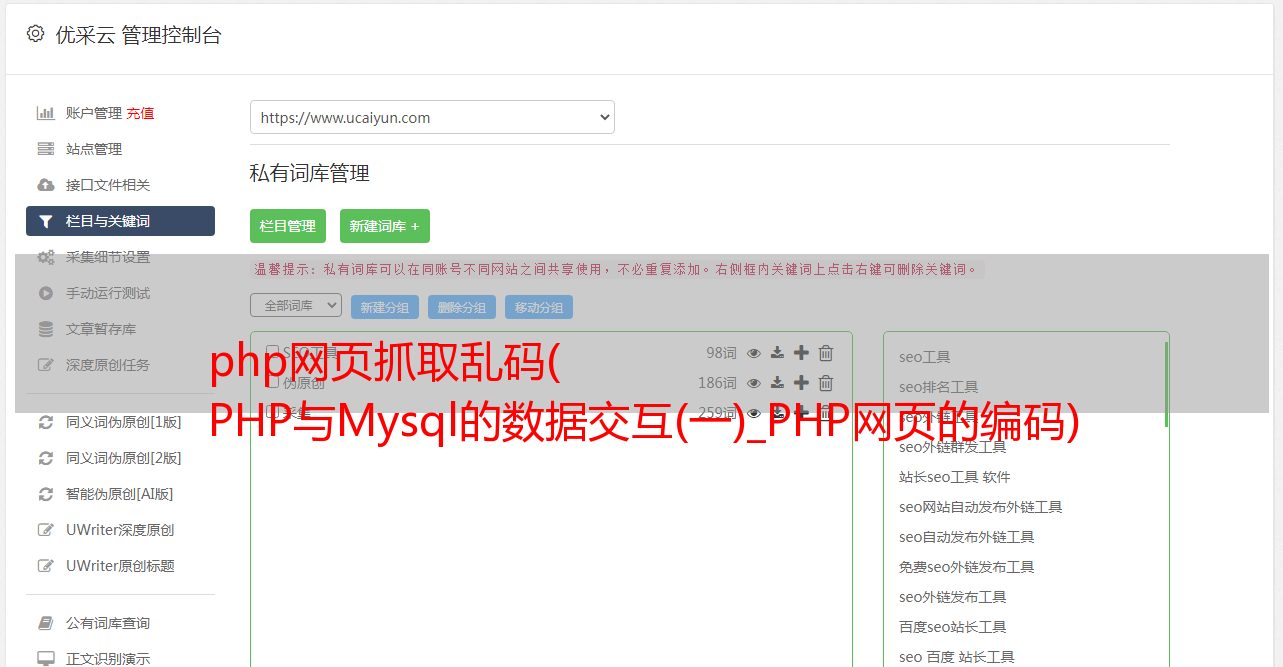Click the 98词 count label

pyautogui.click(x=721, y=353)
